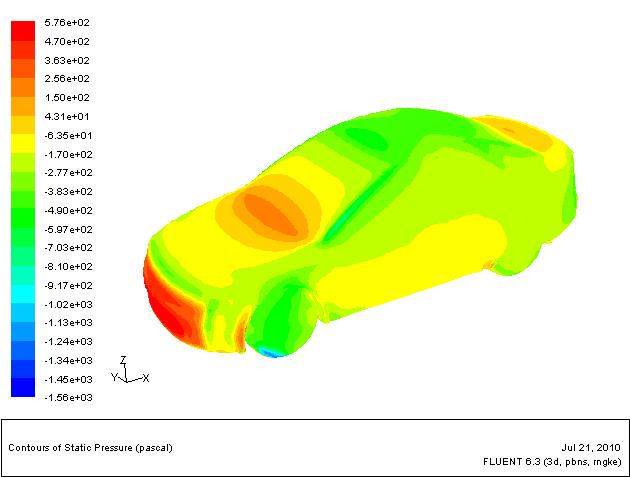
Task: Click the -4.90e+02 legend label
Action: tap(68, 211)
